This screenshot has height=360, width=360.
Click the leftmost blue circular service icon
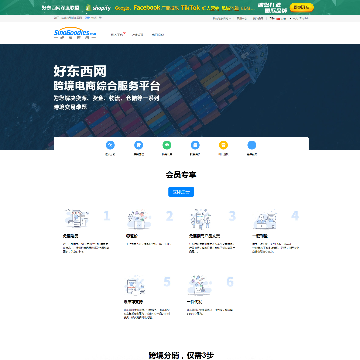pyautogui.click(x=110, y=145)
